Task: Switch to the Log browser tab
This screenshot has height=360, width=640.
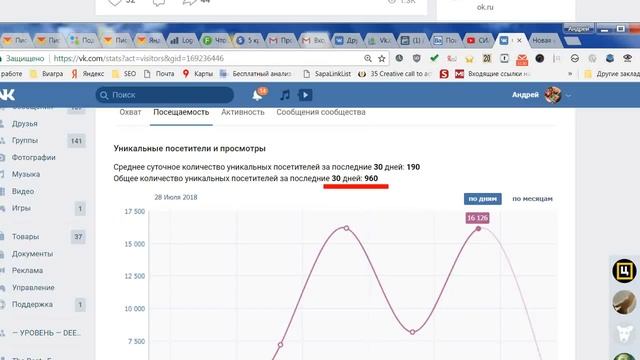Action: pyautogui.click(x=182, y=40)
